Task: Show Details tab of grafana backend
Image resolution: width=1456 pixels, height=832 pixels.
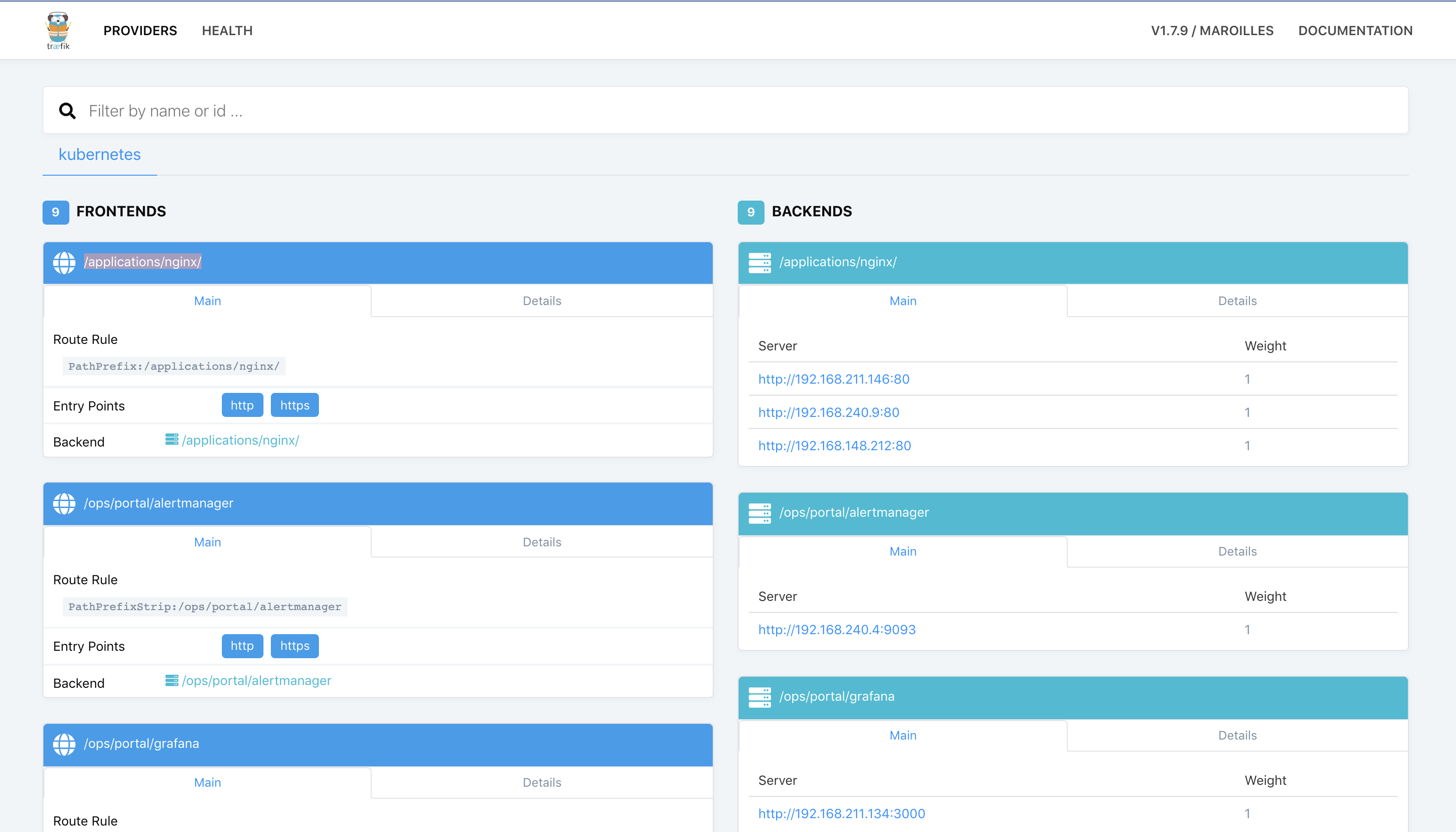Action: 1236,735
